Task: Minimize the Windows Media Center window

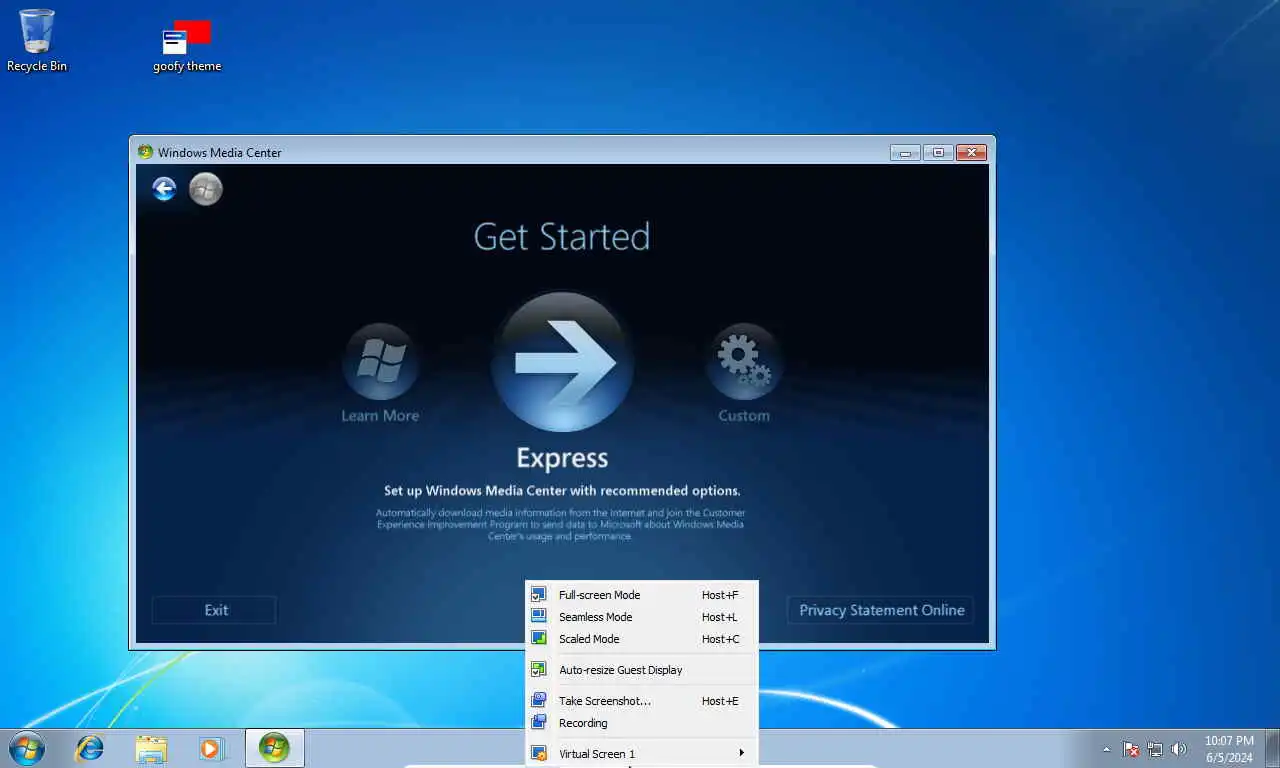Action: click(905, 153)
